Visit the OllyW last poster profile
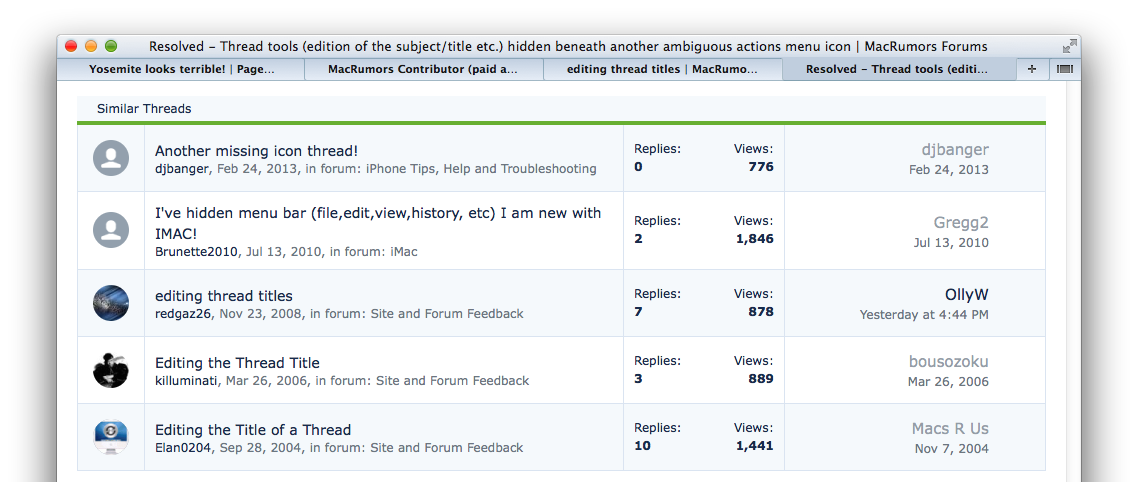The height and width of the screenshot is (482, 1138). coord(966,295)
